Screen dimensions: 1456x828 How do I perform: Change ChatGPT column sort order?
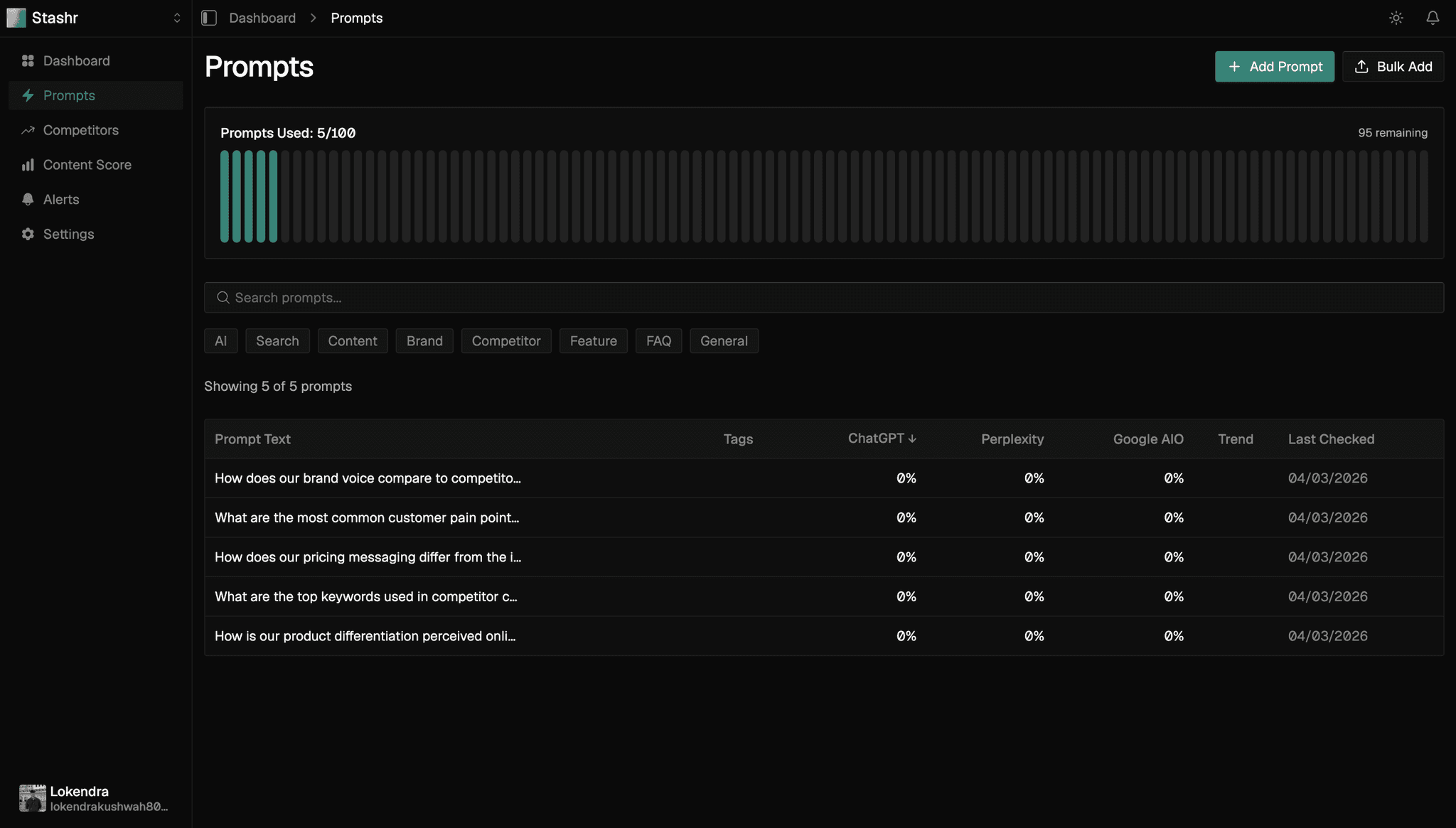point(882,439)
